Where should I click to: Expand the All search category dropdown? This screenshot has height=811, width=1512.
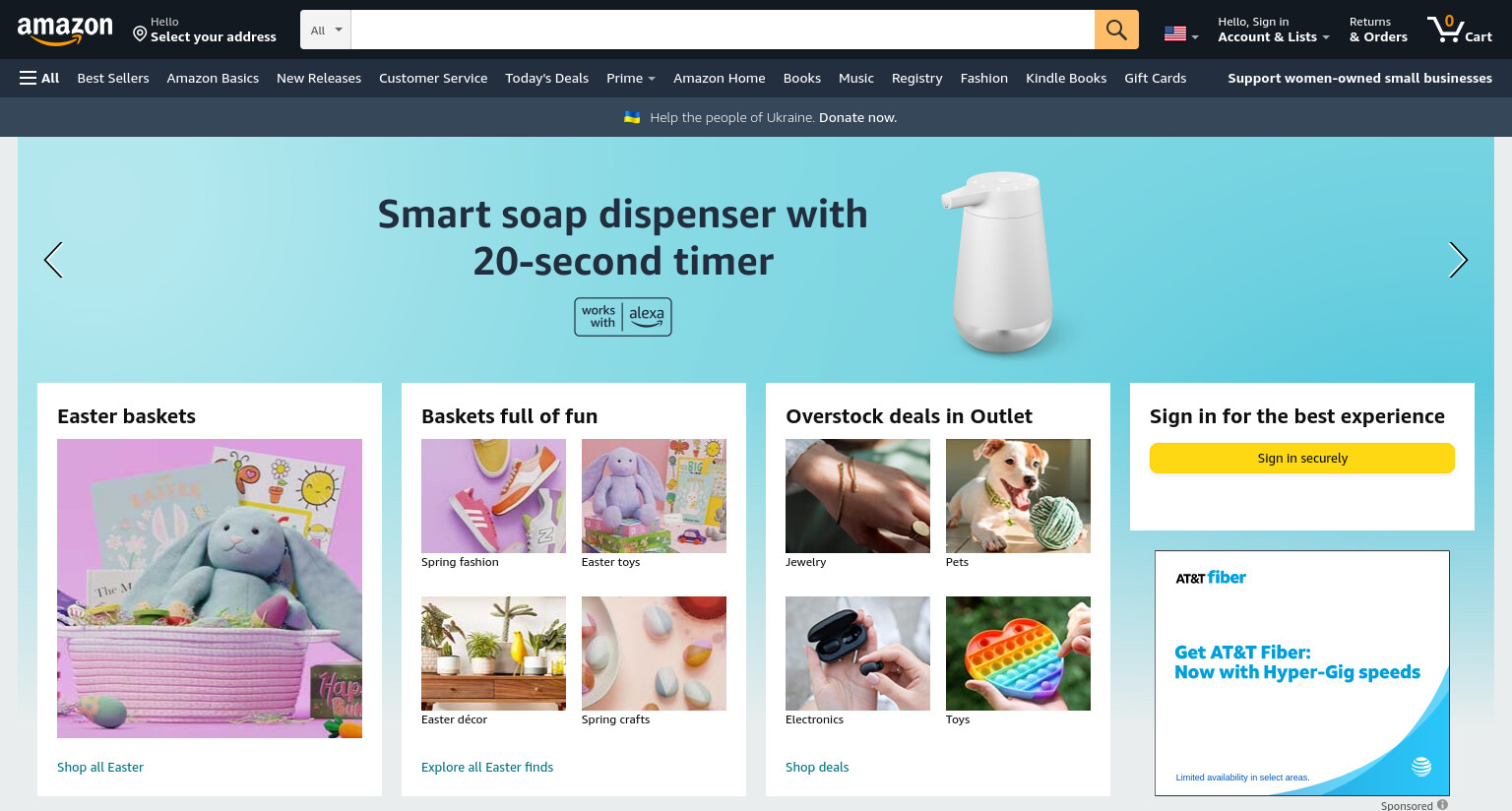(326, 30)
